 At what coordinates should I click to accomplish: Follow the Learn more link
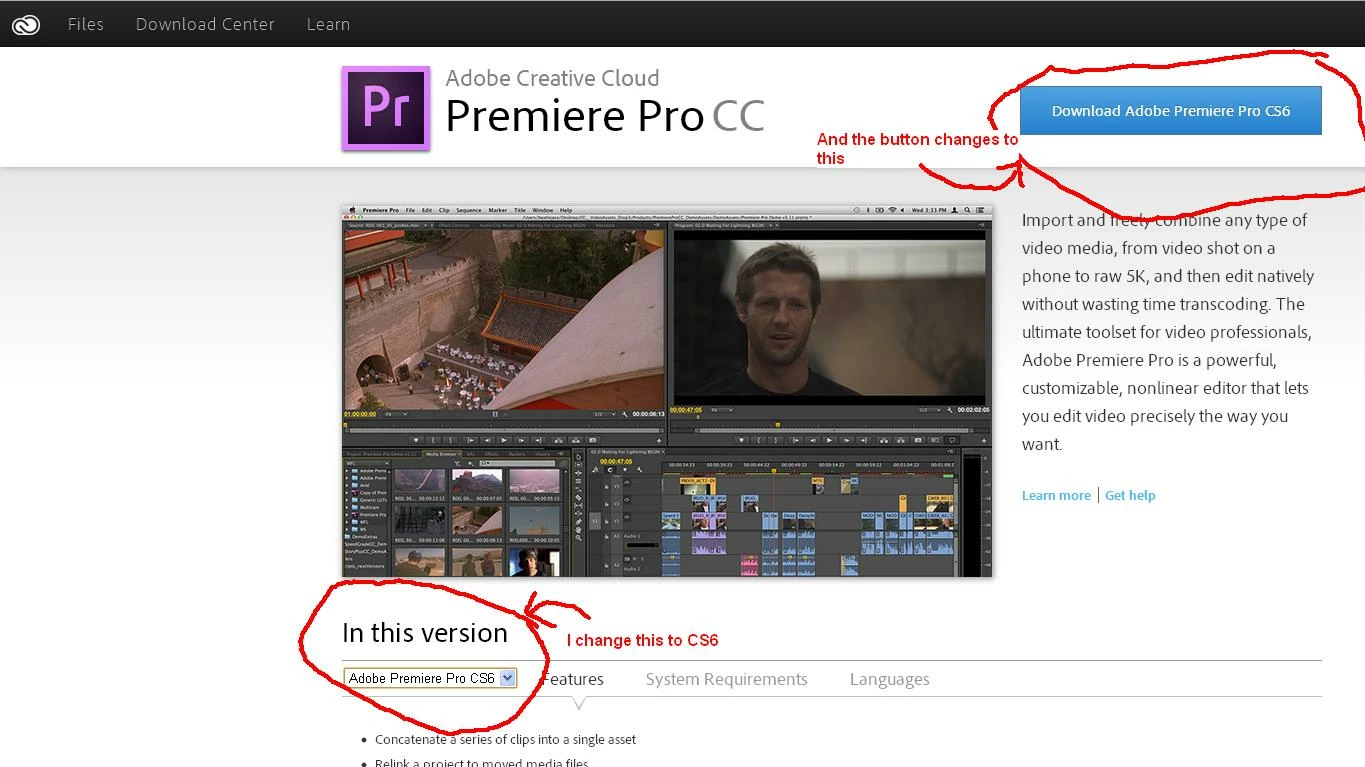[x=1056, y=495]
